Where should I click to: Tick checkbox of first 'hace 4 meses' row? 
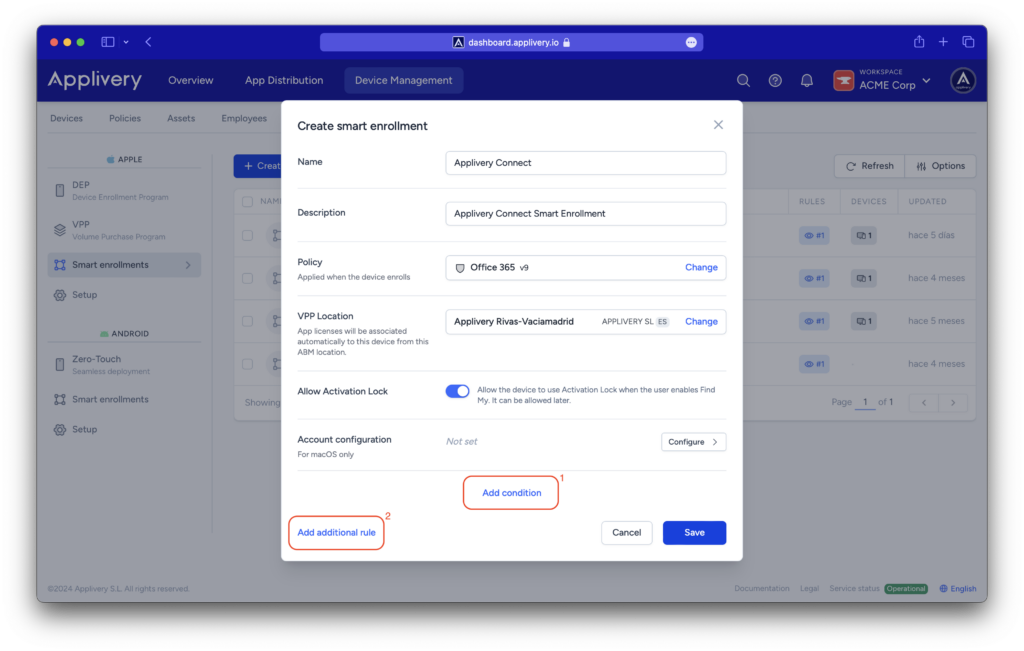tap(248, 278)
